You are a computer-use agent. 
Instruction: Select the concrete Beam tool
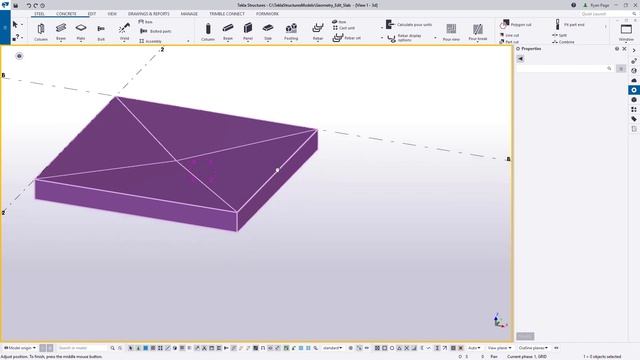tap(228, 32)
